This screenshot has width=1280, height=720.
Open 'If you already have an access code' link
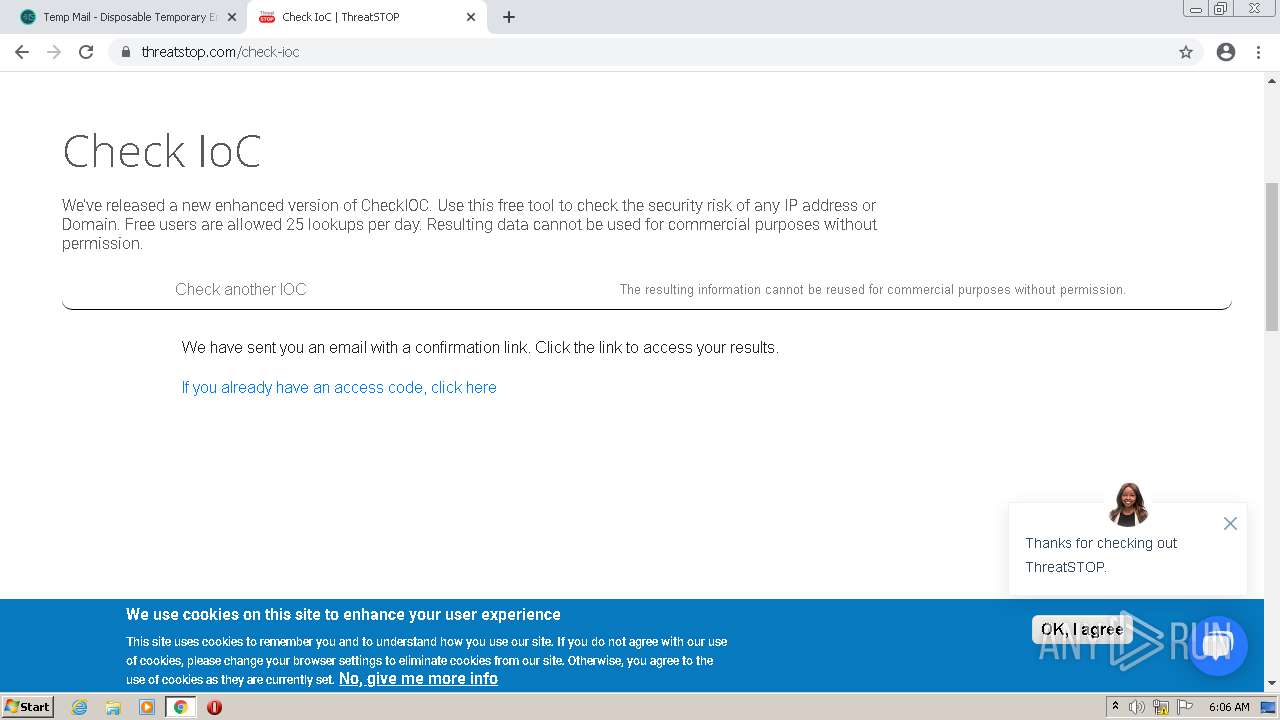click(339, 387)
